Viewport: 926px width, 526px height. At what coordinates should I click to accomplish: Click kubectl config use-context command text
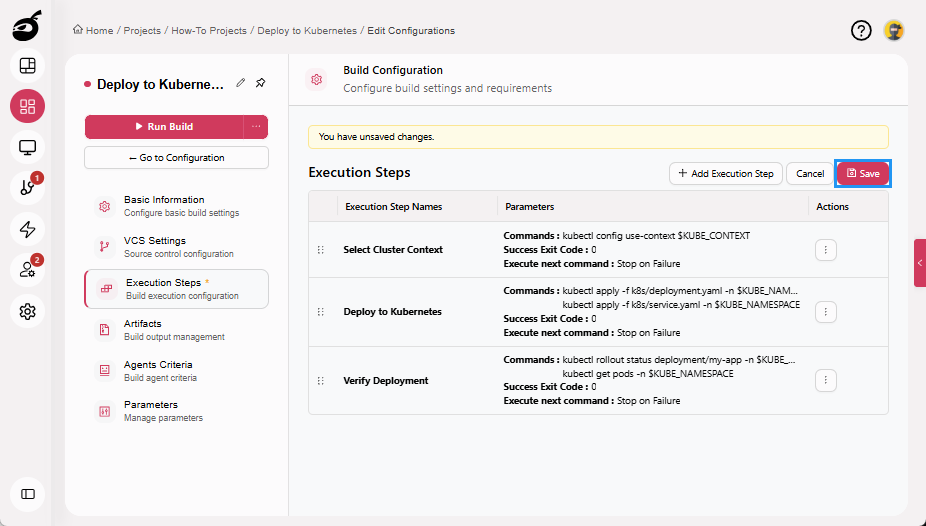coord(656,236)
